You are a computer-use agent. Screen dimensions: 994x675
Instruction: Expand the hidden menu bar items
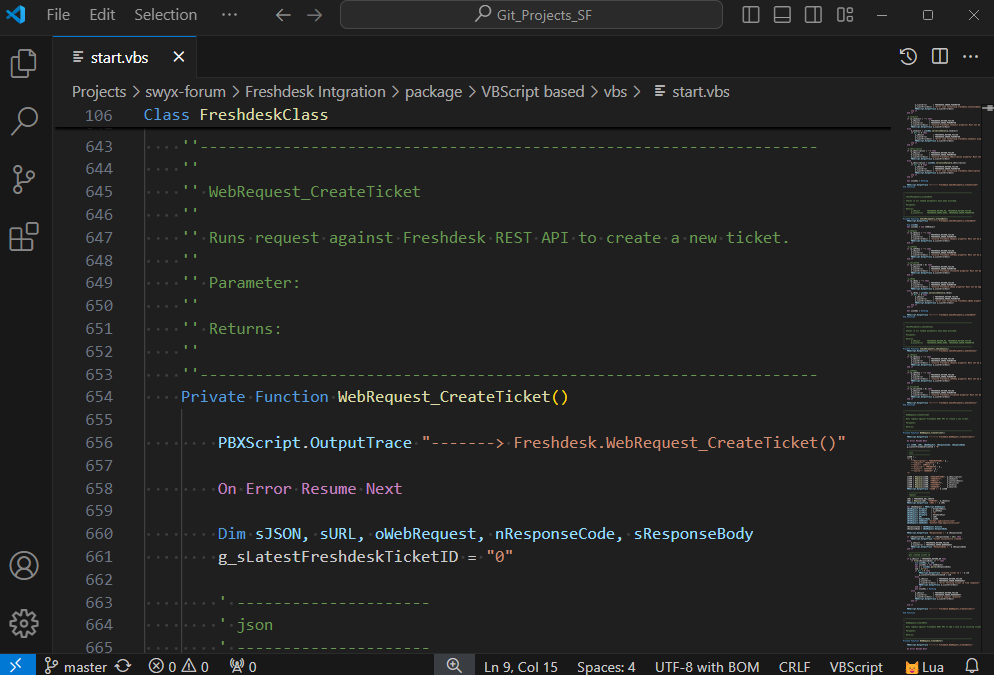click(229, 15)
